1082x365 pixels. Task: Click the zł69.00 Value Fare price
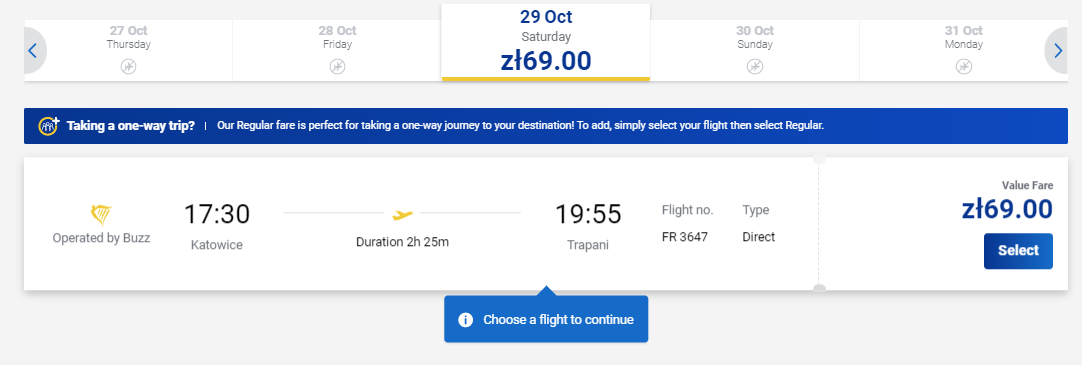point(1007,208)
